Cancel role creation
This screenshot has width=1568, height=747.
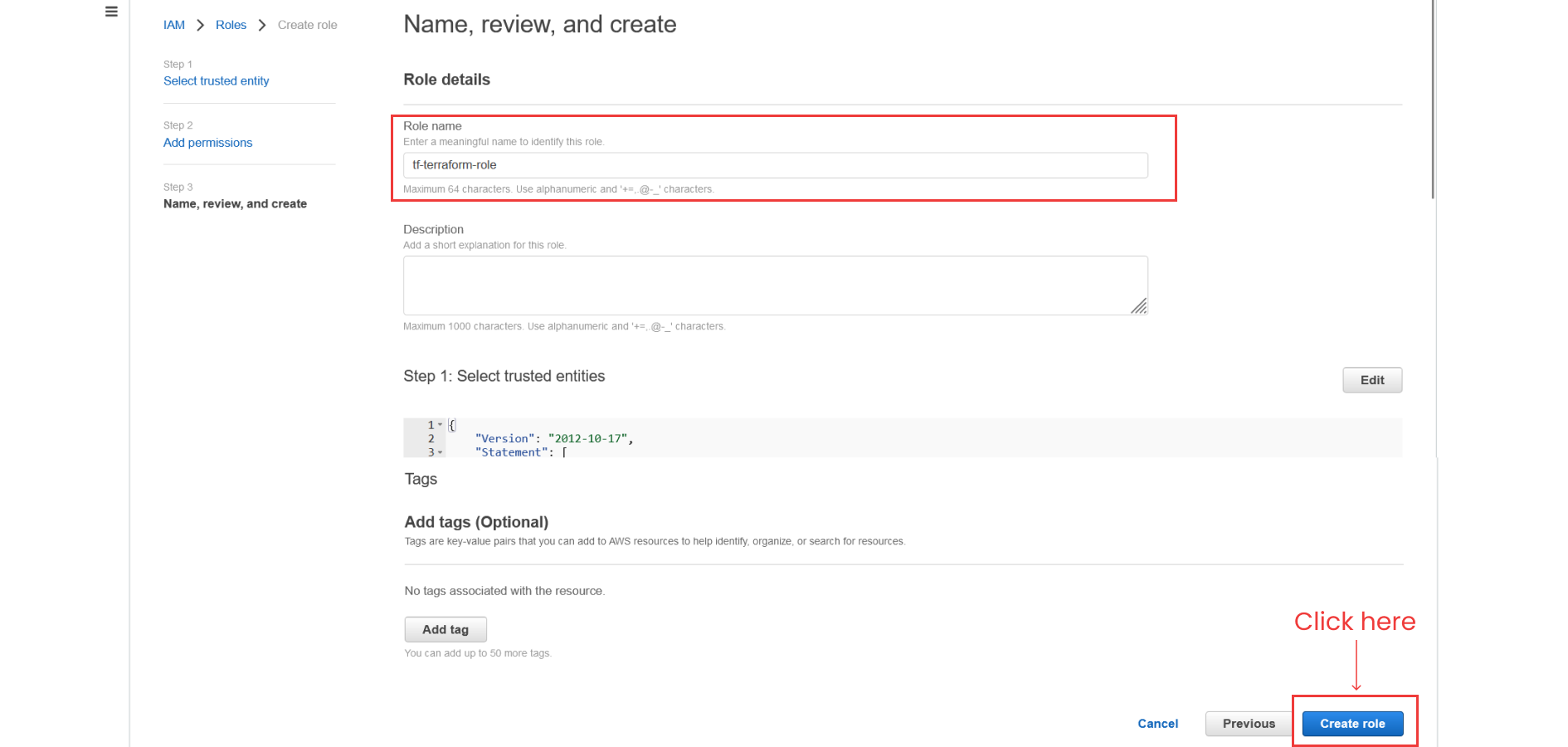tap(1157, 724)
